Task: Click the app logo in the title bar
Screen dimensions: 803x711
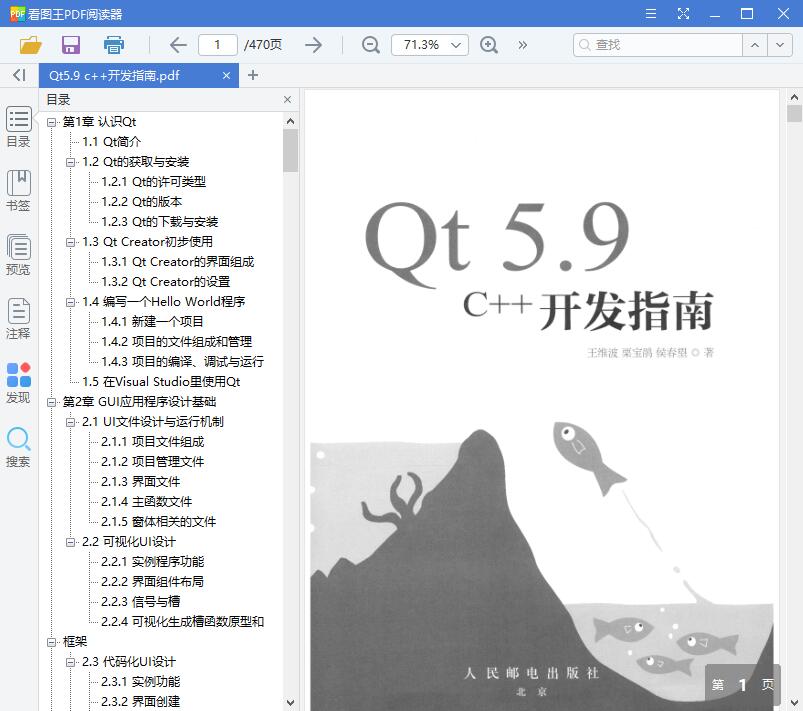Action: [17, 13]
